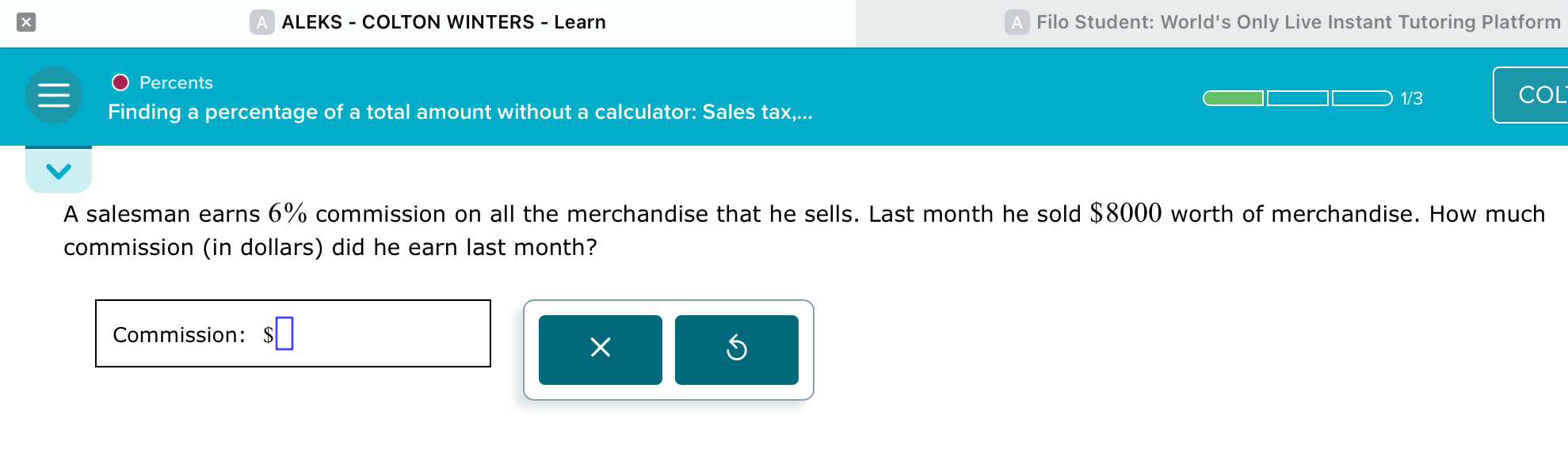Click the 1/3 progress counter

click(1411, 98)
